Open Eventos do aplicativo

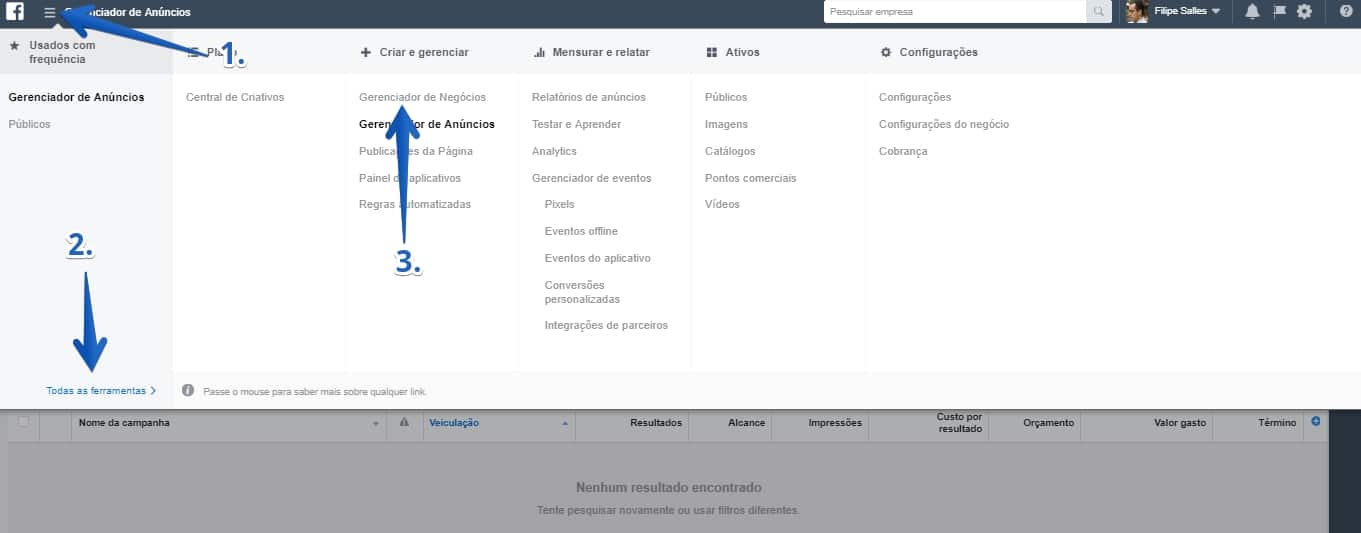[x=598, y=258]
